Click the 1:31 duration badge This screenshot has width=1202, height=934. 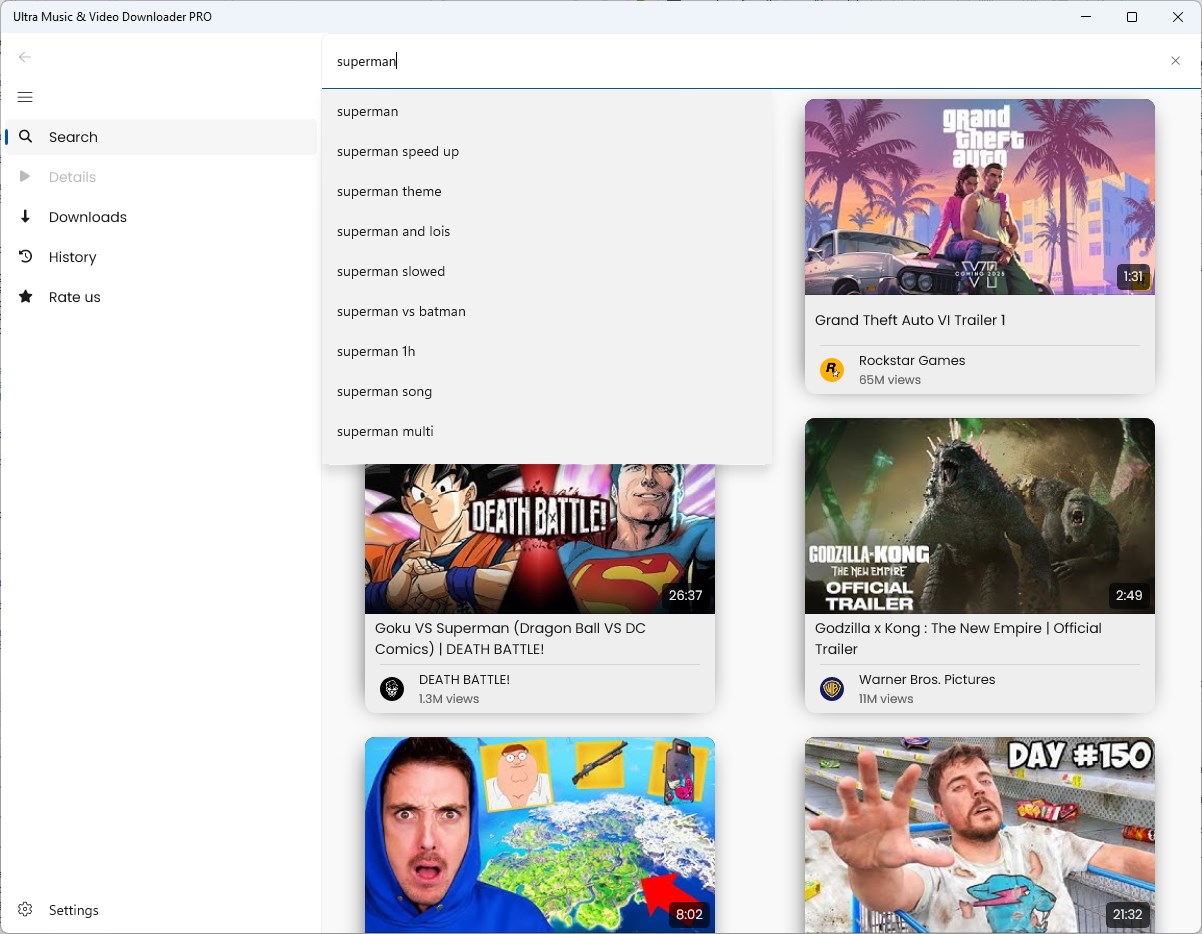tap(1132, 276)
